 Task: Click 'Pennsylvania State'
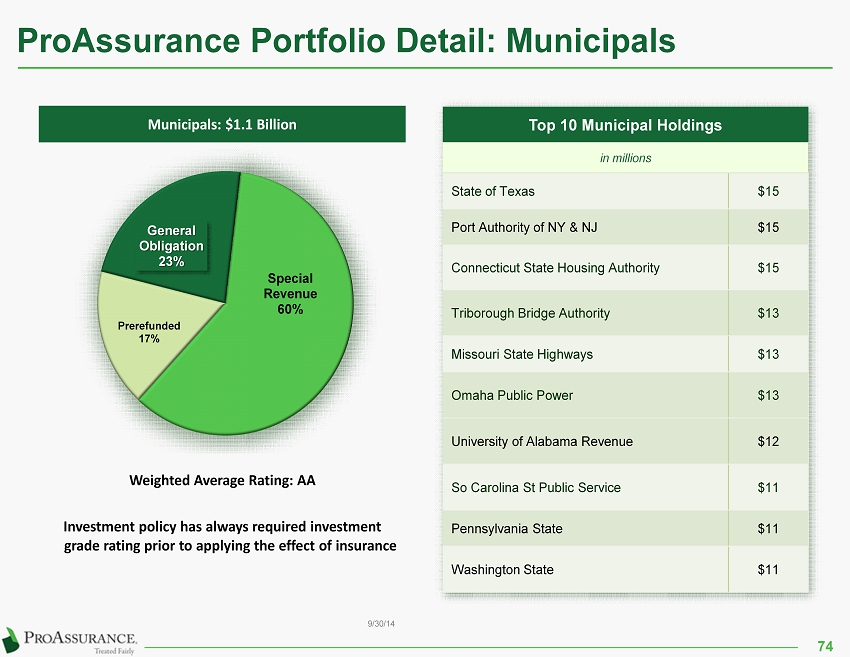(x=506, y=529)
